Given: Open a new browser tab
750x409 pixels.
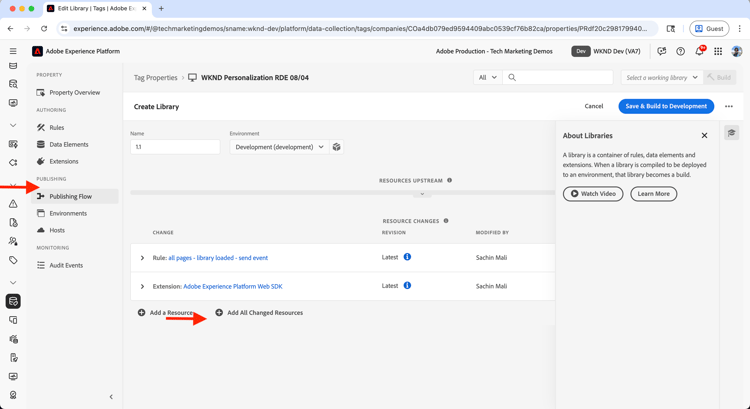Looking at the screenshot, I should coord(161,9).
